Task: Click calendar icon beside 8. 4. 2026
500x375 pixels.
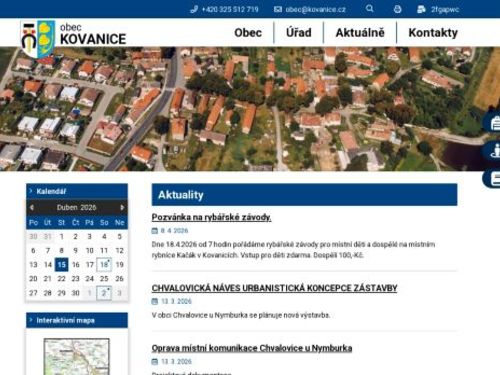Action: coord(155,231)
